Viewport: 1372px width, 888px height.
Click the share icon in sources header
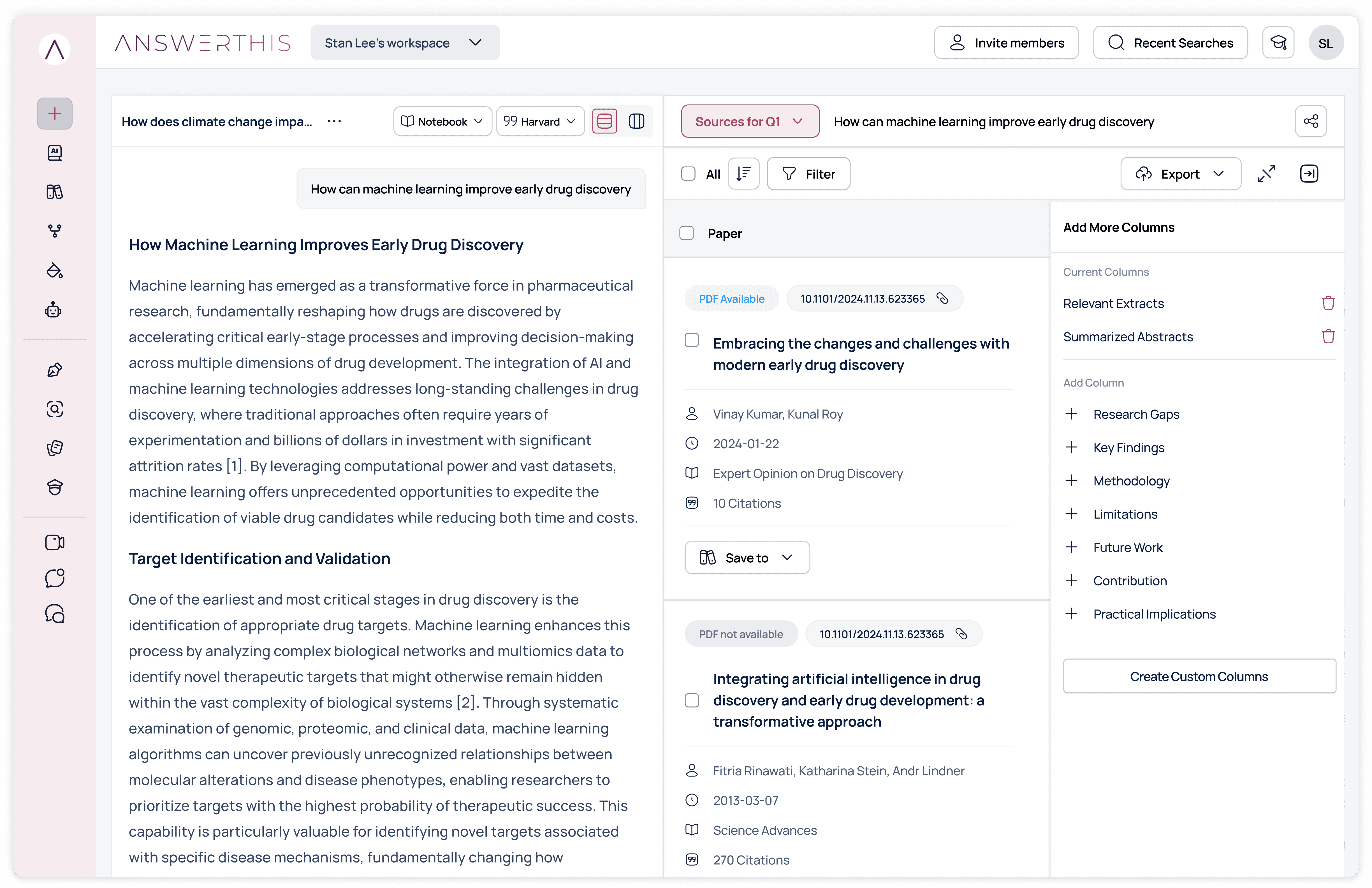coord(1310,121)
